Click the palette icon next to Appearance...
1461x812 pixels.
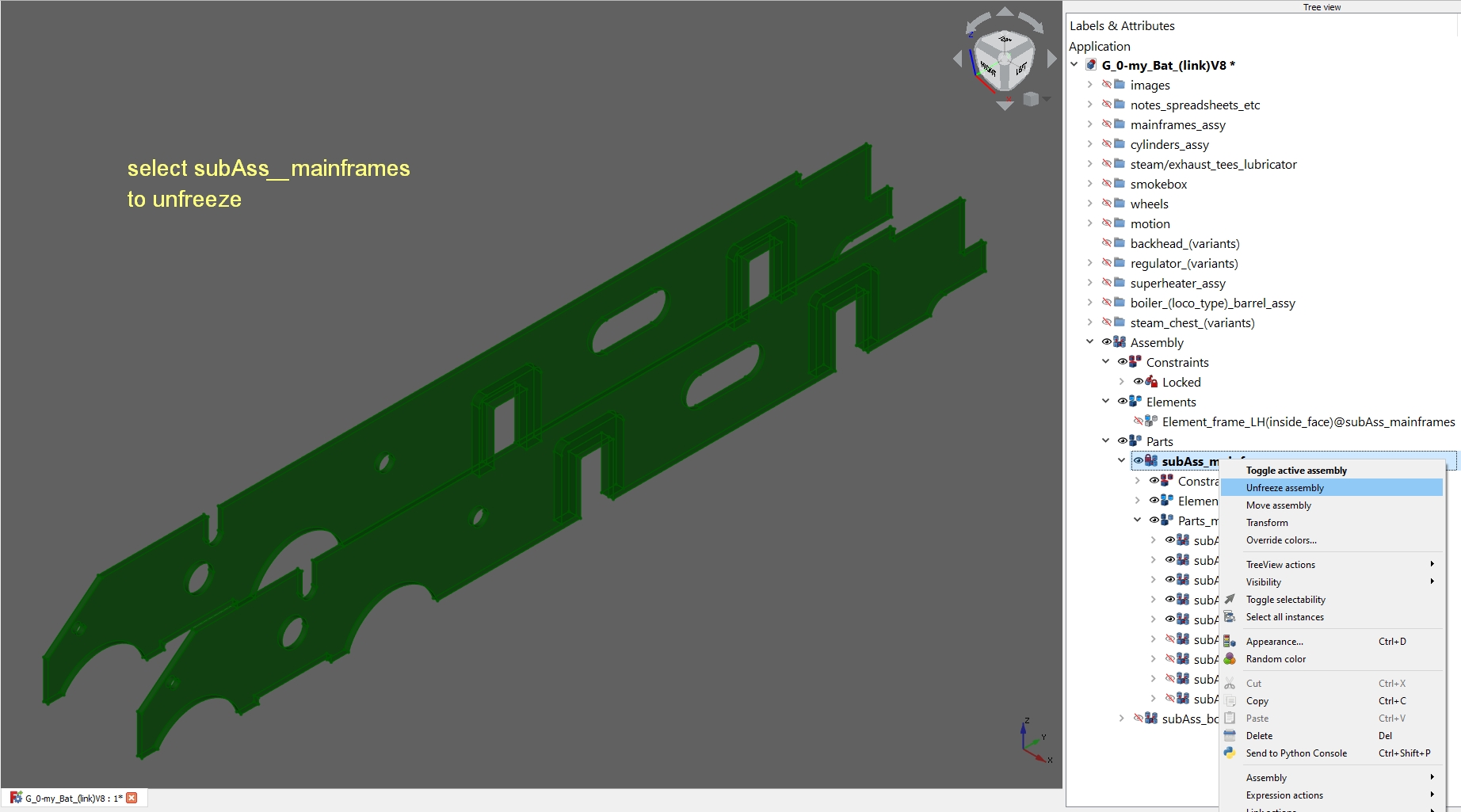[x=1230, y=641]
